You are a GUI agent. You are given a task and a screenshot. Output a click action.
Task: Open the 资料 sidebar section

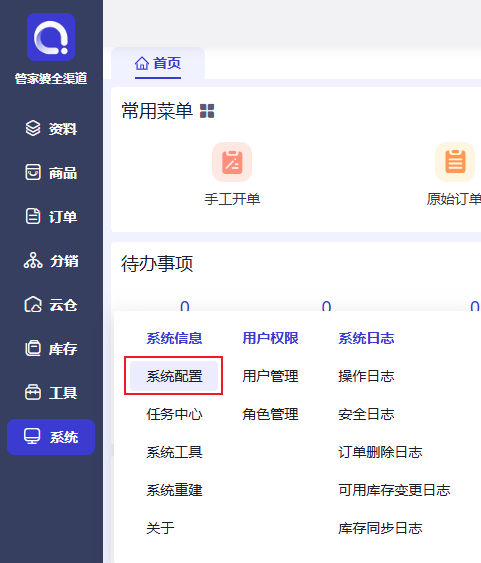[x=51, y=129]
